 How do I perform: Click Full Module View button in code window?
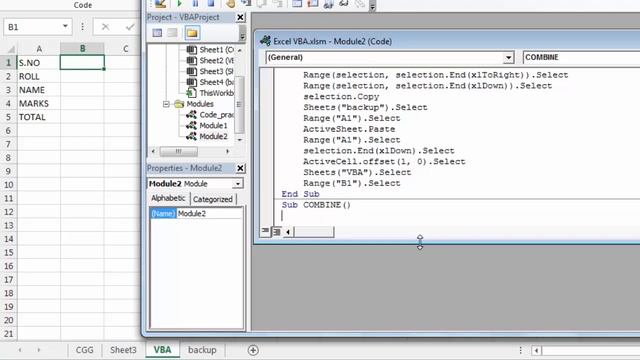[x=276, y=231]
